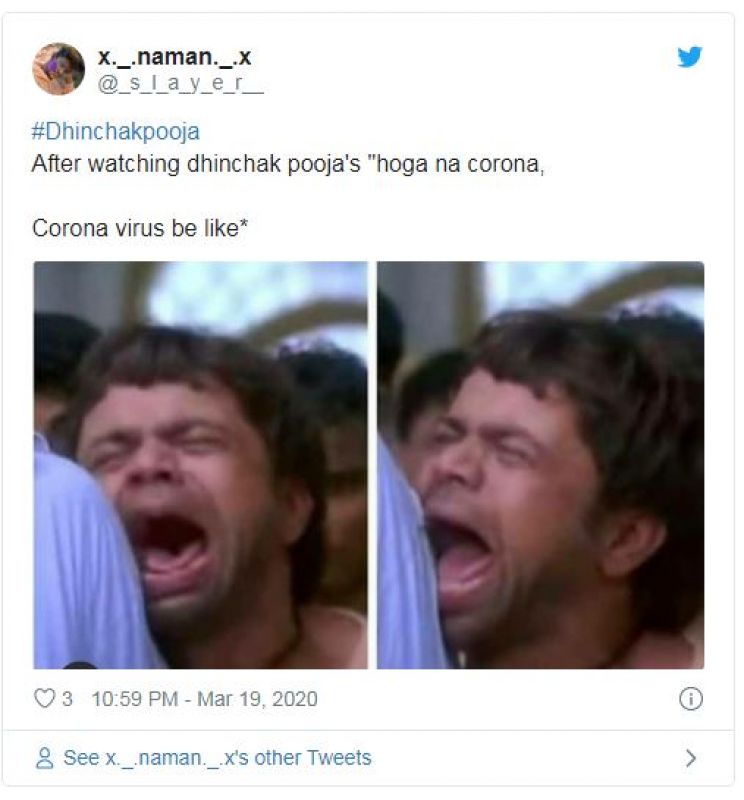Open the left crying man photo
The height and width of the screenshot is (800, 744).
click(x=201, y=465)
